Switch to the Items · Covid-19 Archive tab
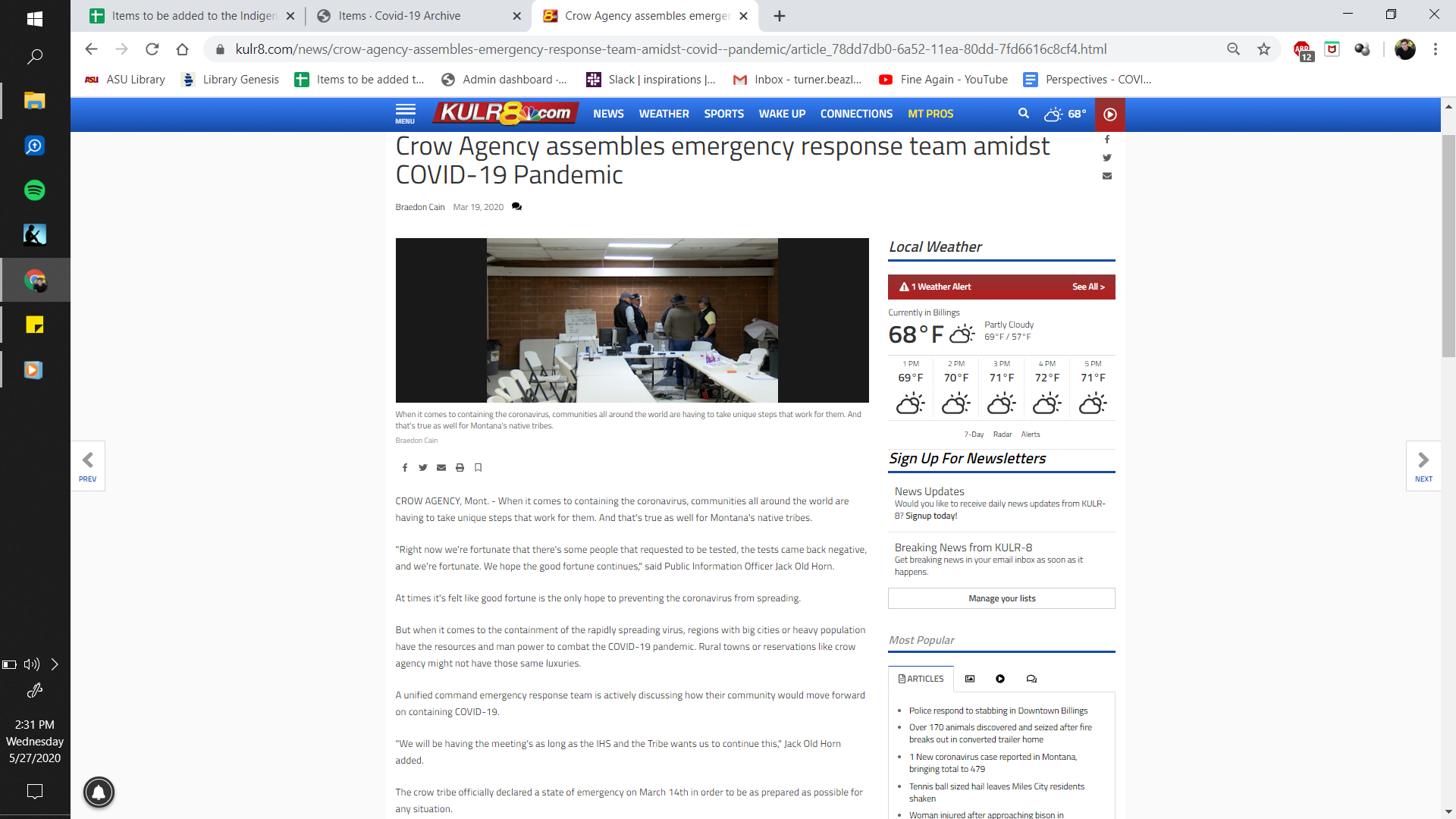1456x819 pixels. [x=400, y=16]
